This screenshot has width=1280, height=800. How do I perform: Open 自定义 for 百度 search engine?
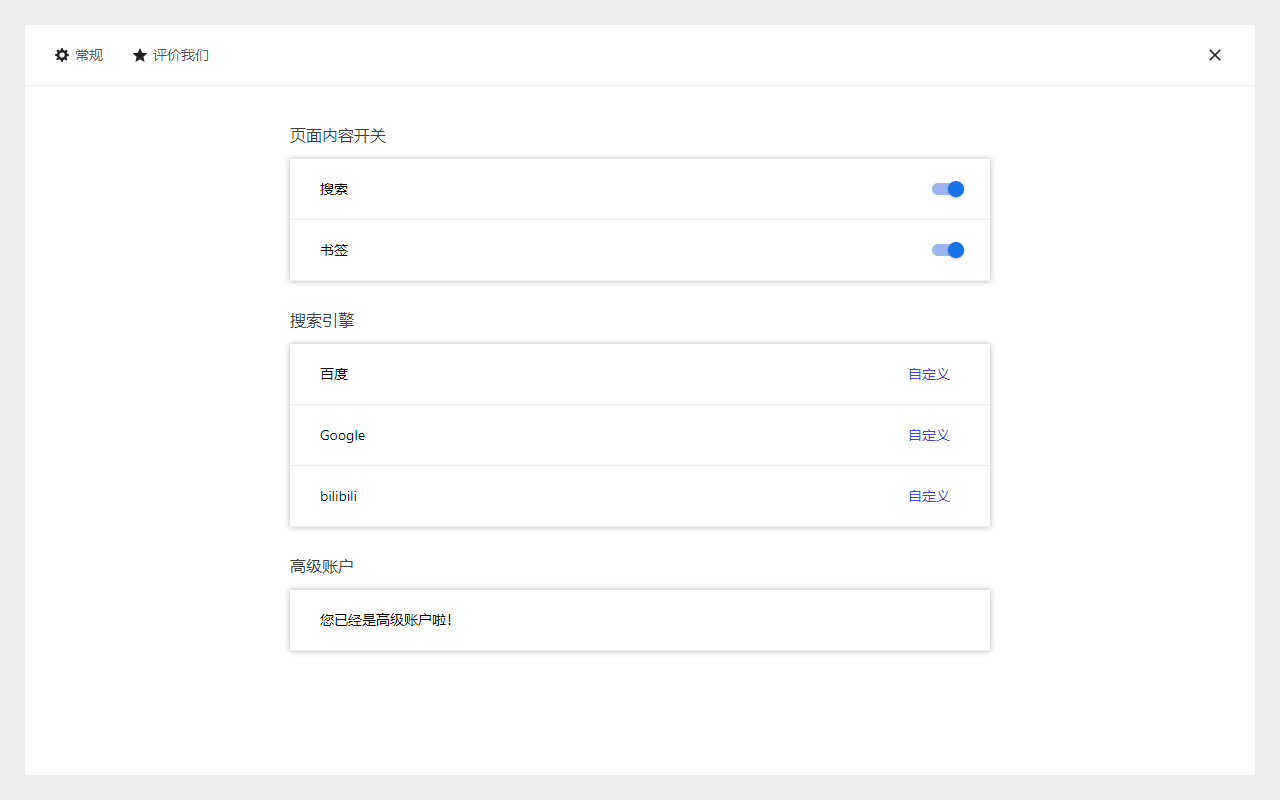click(x=928, y=374)
